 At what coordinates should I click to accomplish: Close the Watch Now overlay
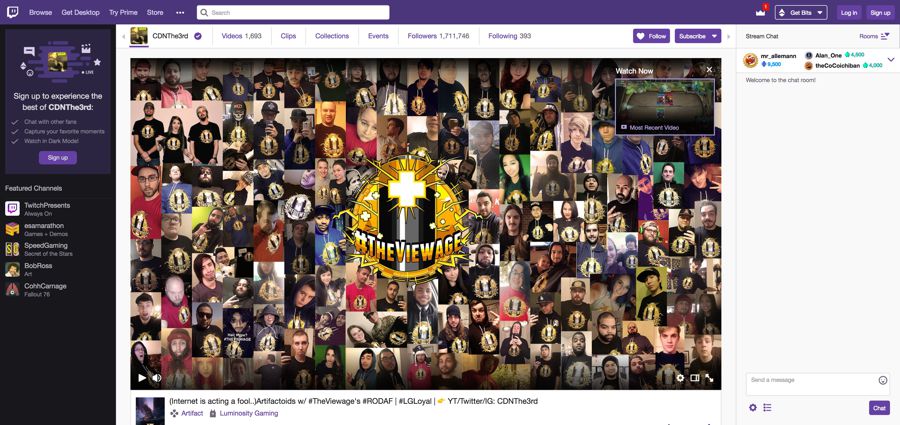(x=709, y=69)
